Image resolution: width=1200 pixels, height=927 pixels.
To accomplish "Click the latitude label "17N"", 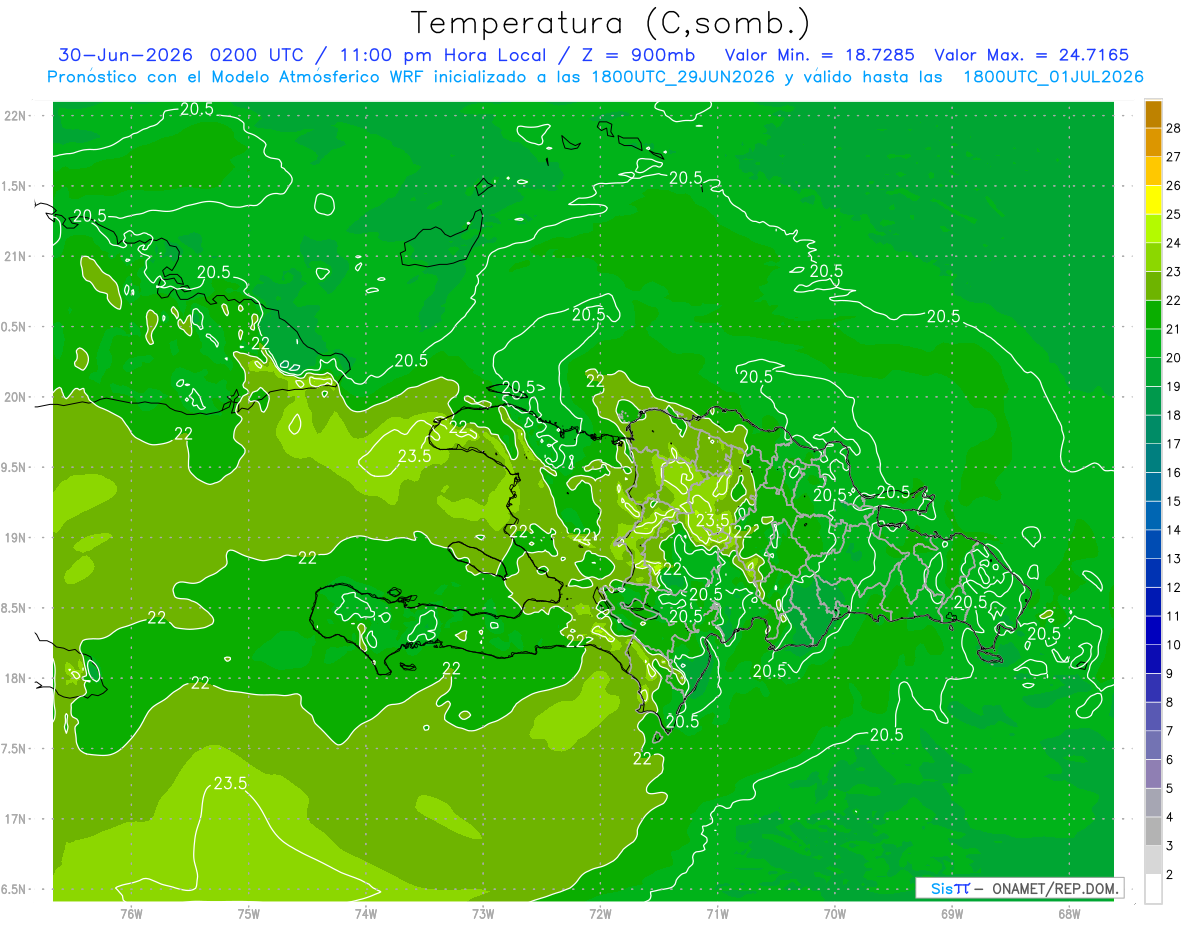I will [15, 819].
